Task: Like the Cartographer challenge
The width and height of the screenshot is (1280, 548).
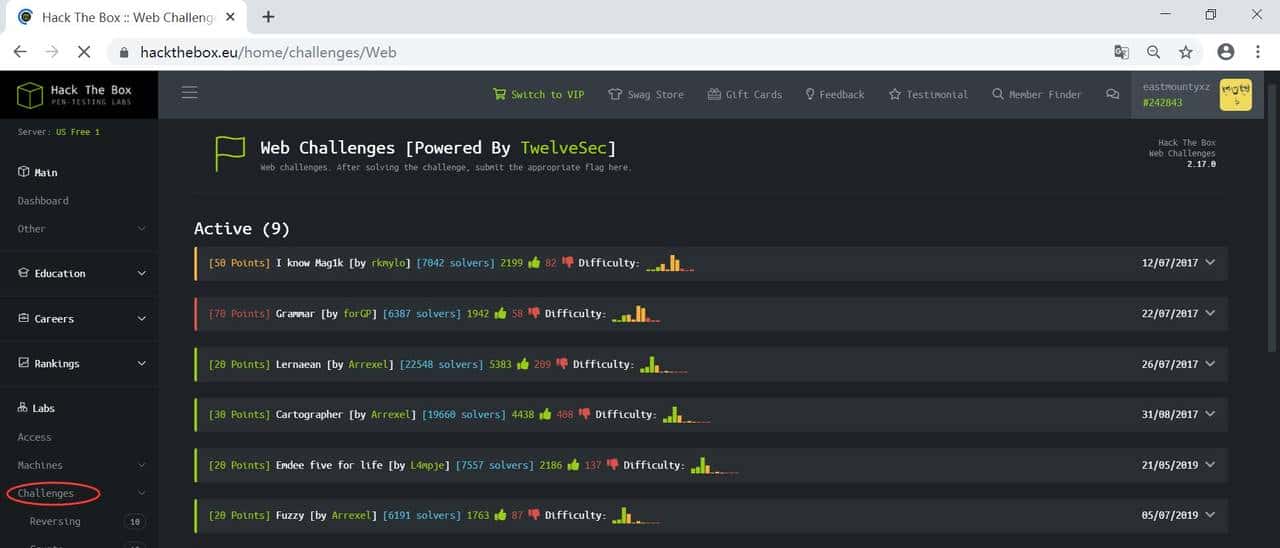Action: (x=546, y=414)
